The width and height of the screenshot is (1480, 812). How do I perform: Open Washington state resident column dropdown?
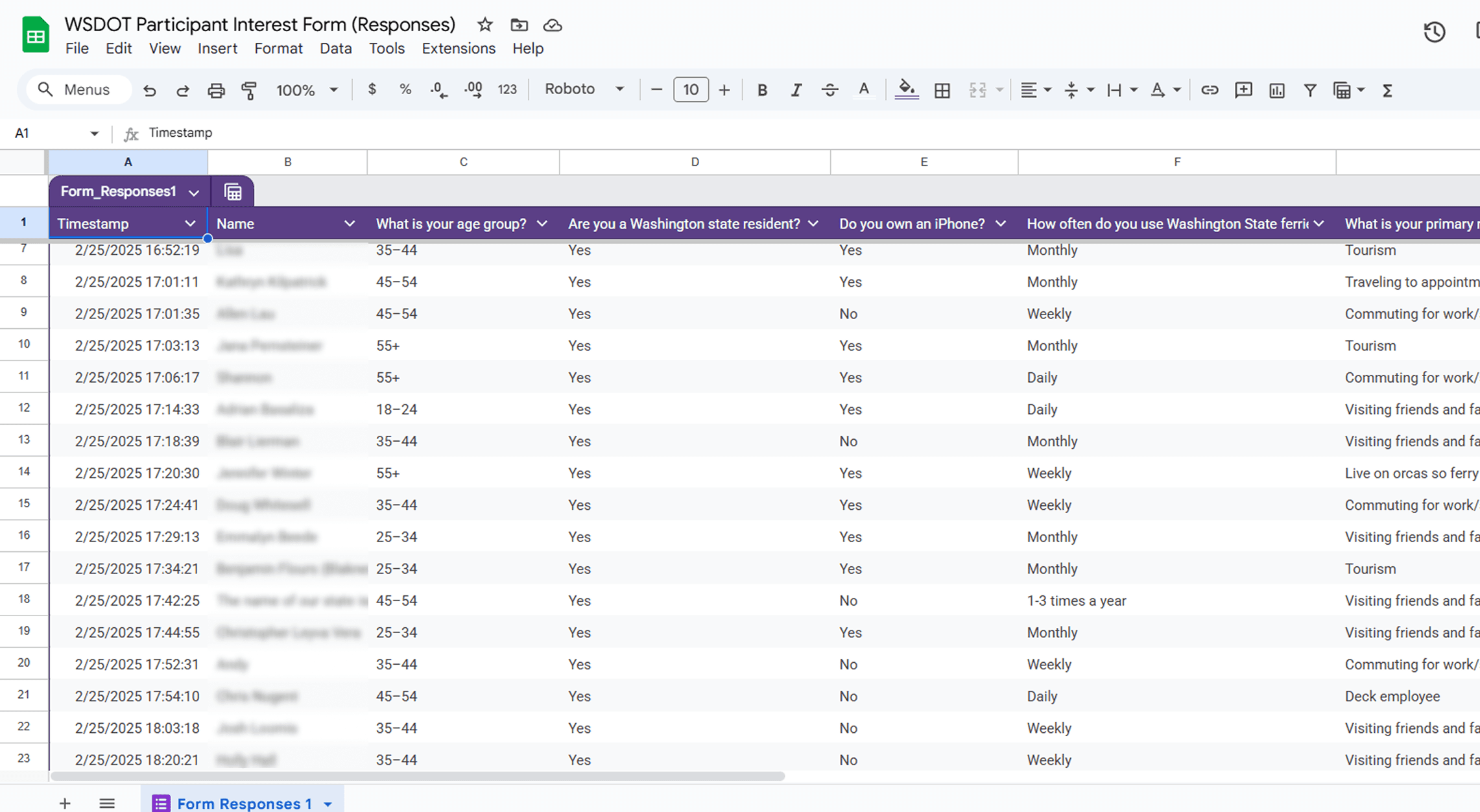point(813,224)
